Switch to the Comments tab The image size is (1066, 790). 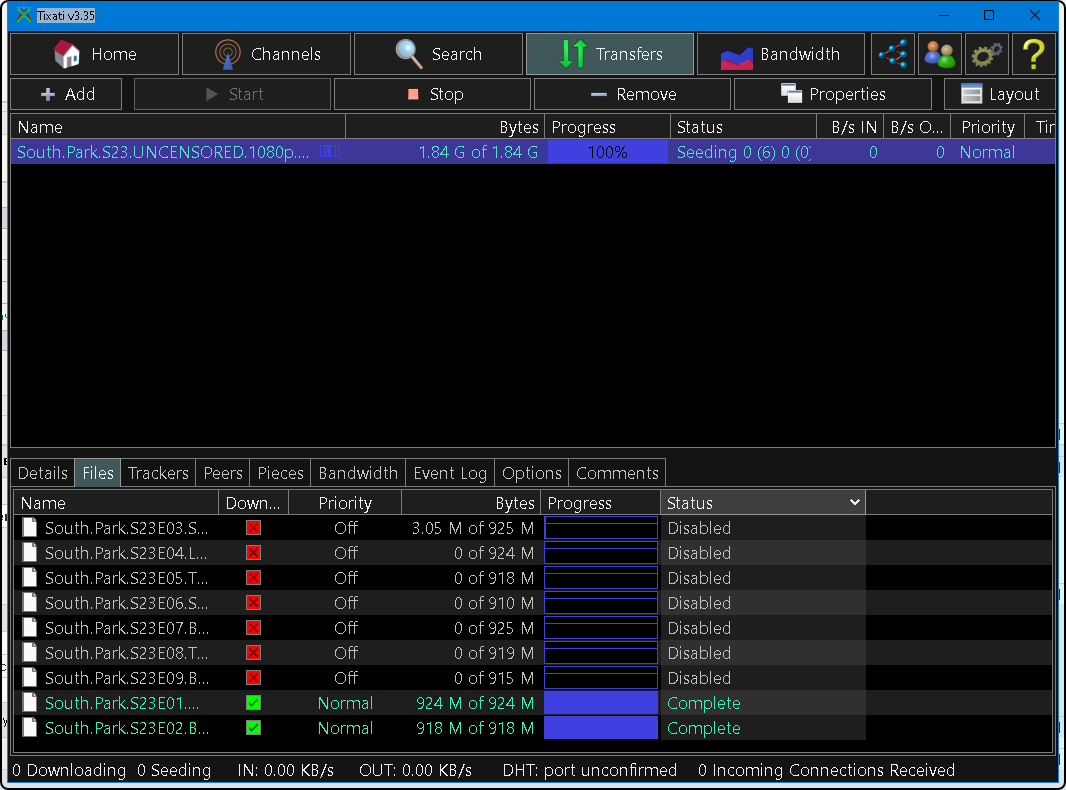pyautogui.click(x=617, y=473)
